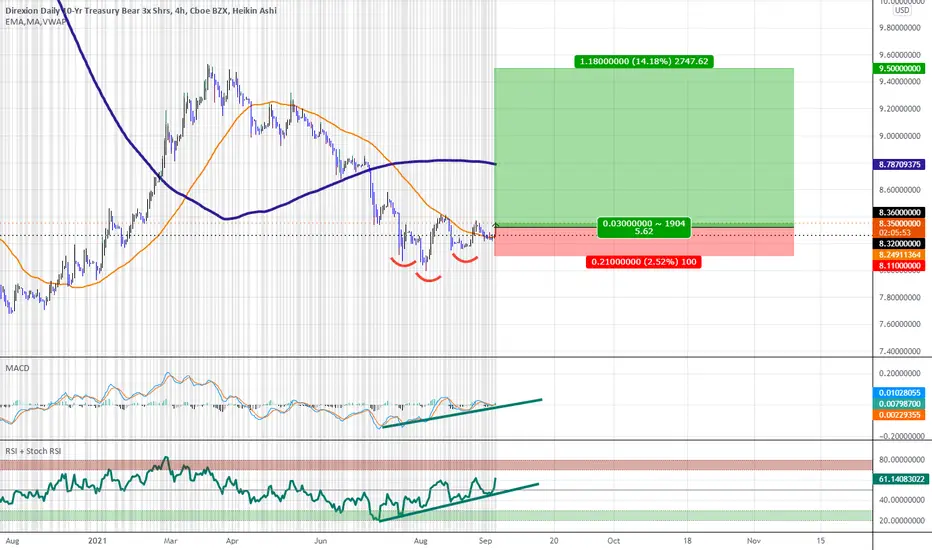Select the green trendline on RSI pane
The image size is (932, 550).
[459, 503]
